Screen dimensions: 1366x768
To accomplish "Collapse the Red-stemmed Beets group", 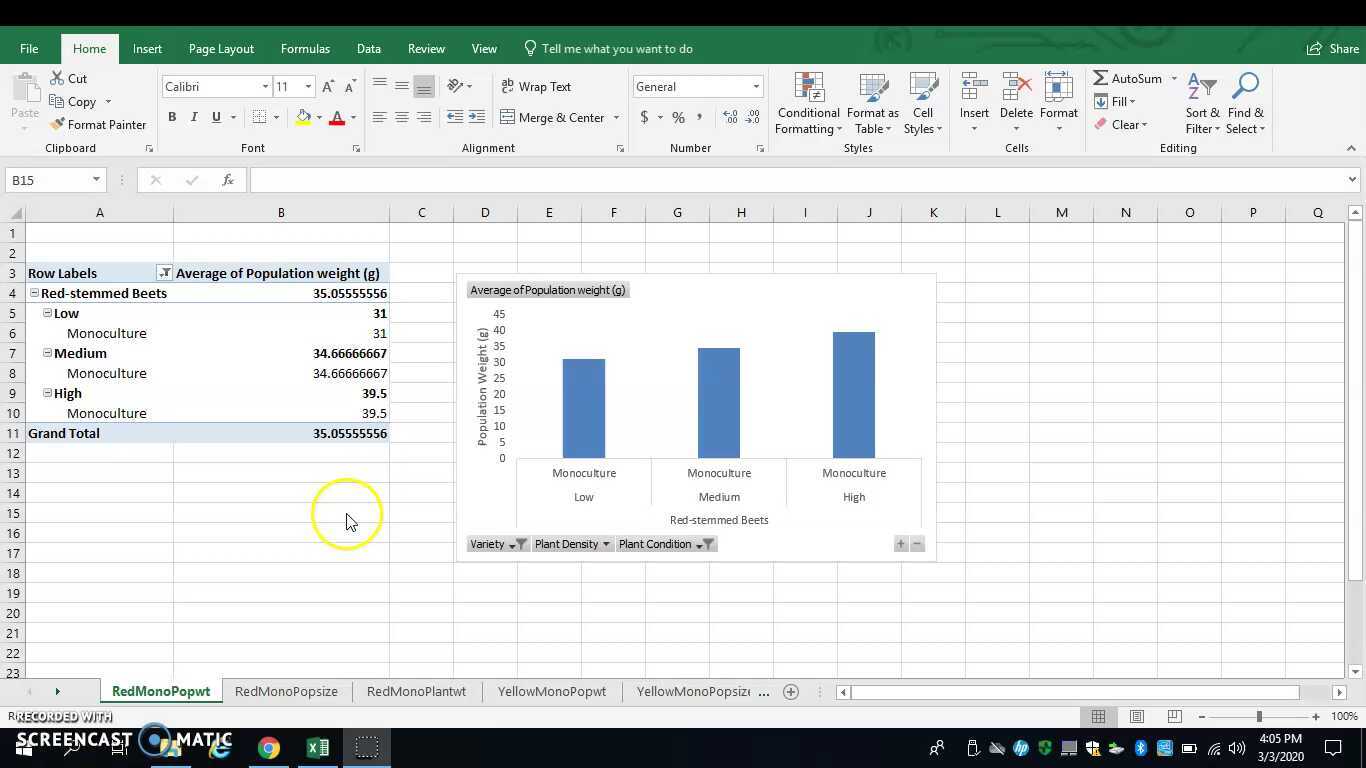I will pos(33,293).
